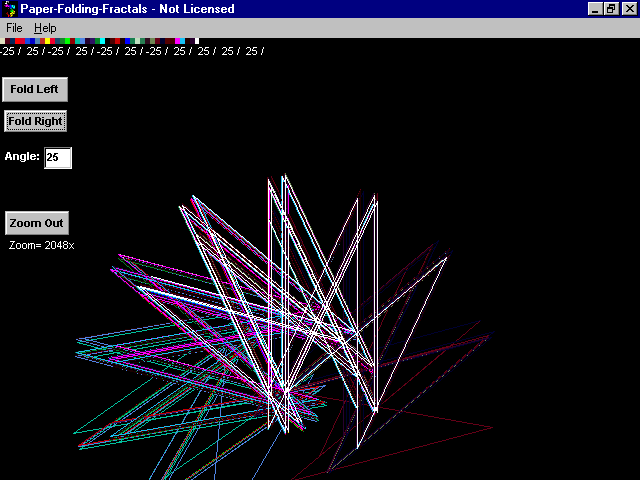Image resolution: width=640 pixels, height=480 pixels.
Task: Close the Paper-Folding-Fractals window
Action: [x=627, y=9]
